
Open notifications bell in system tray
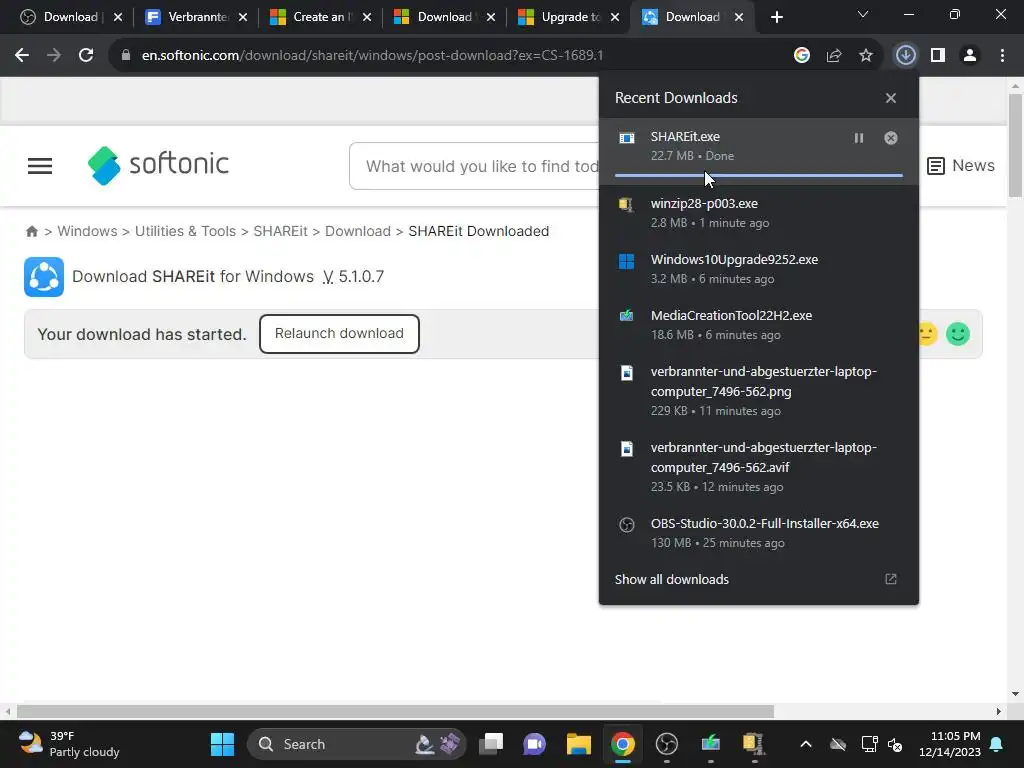coord(997,744)
